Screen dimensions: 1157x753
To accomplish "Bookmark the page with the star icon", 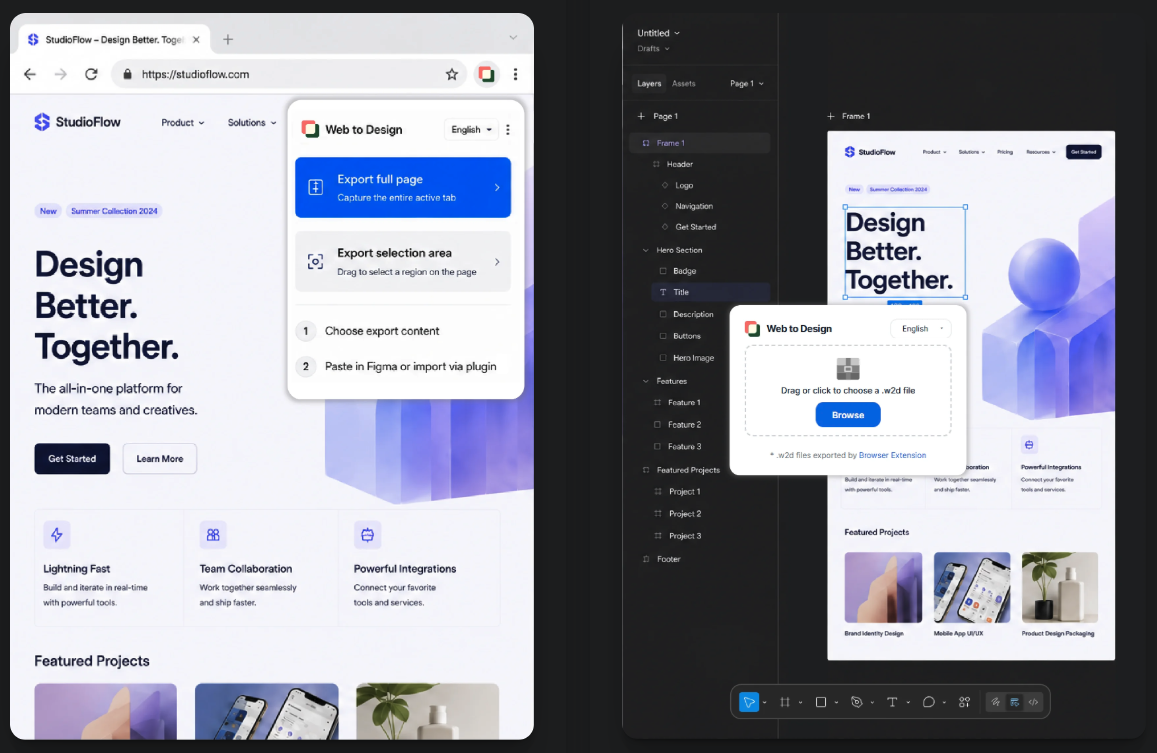I will tap(452, 74).
